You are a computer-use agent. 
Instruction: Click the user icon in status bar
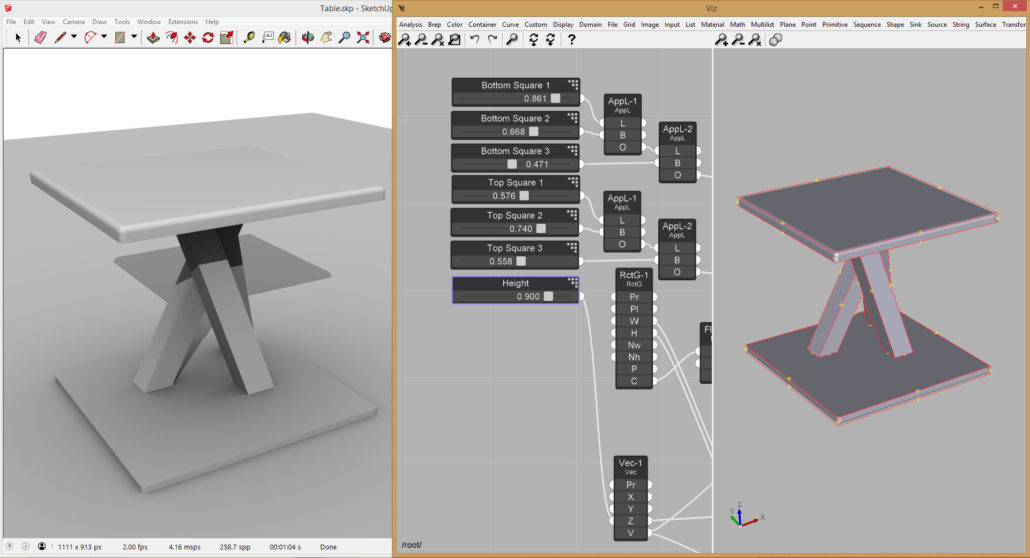point(41,547)
